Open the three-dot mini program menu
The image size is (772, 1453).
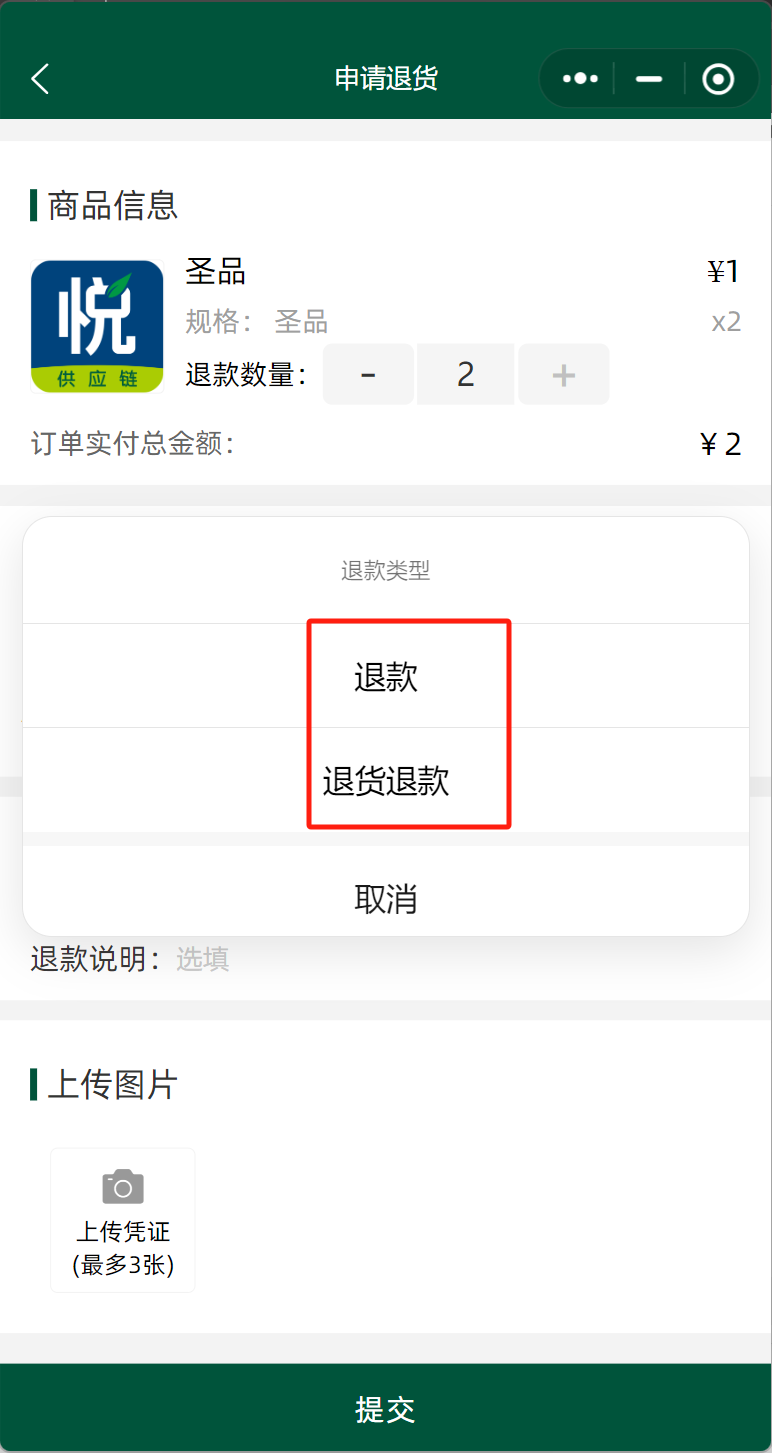point(580,79)
